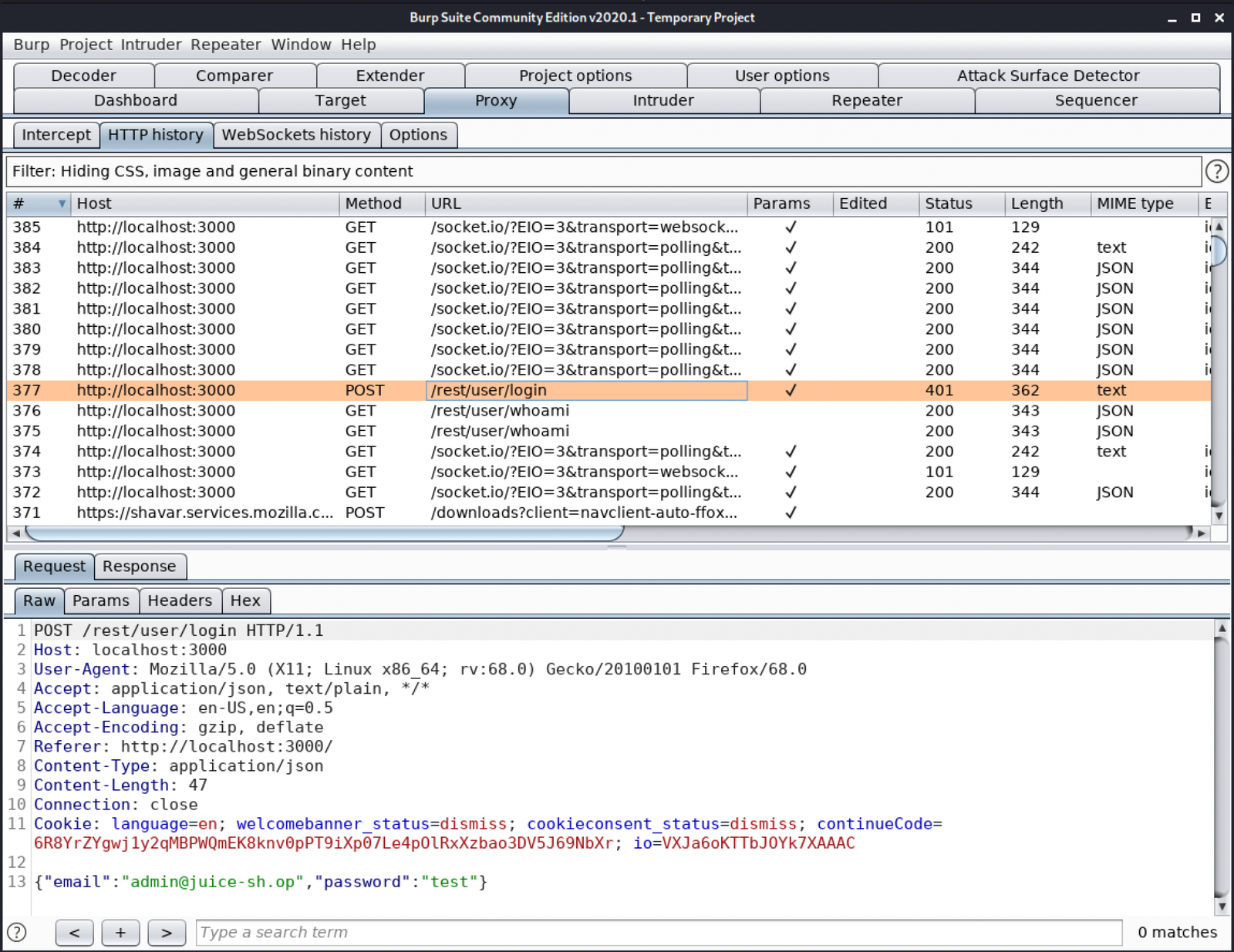Viewport: 1234px width, 952px height.
Task: Switch to the Target tab
Action: pos(340,100)
